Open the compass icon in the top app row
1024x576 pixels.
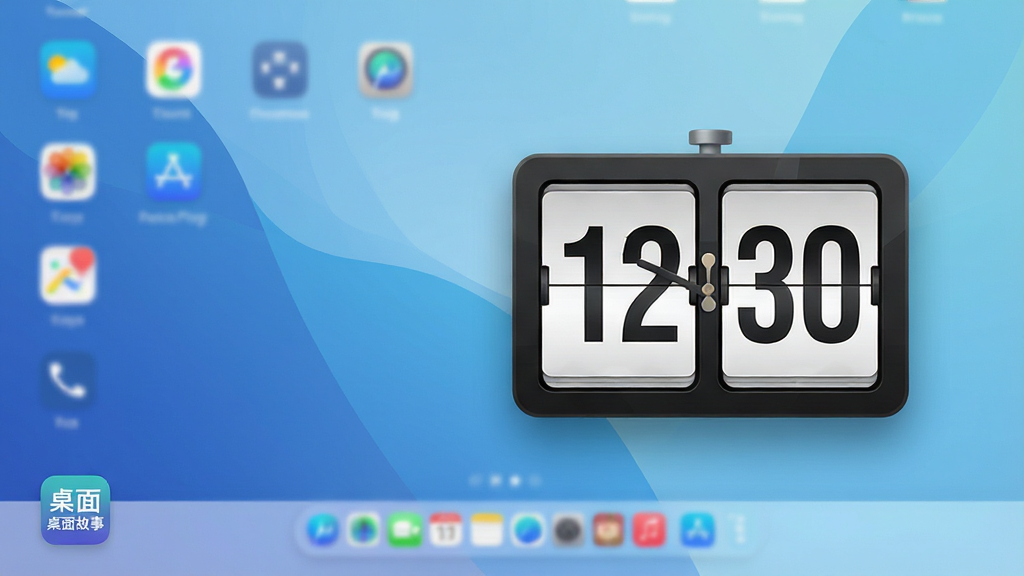[385, 69]
